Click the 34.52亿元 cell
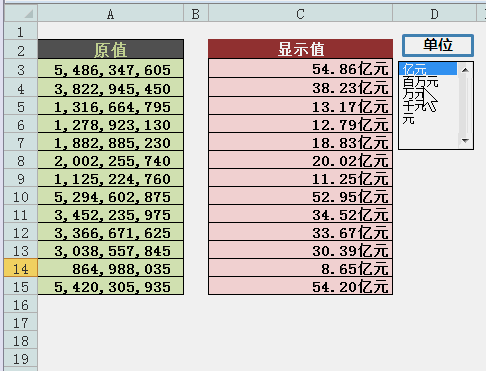The image size is (486, 371). 300,214
